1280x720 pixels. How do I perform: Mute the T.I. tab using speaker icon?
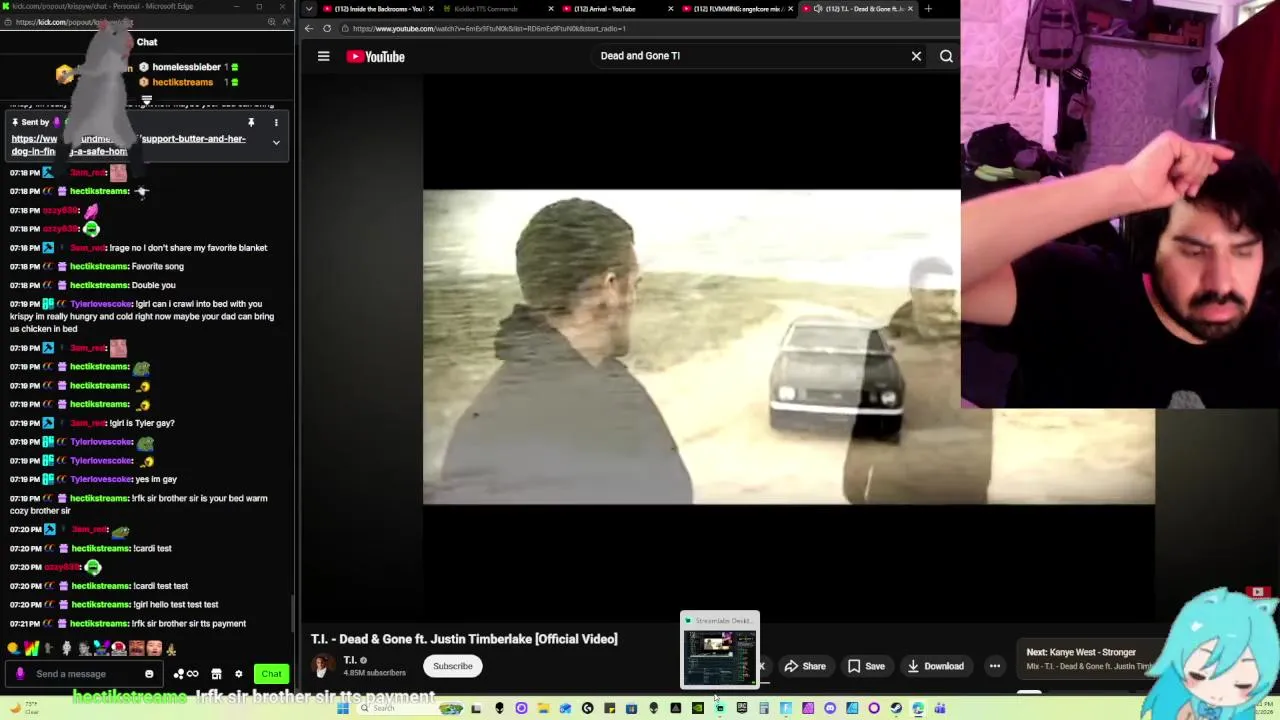818,9
